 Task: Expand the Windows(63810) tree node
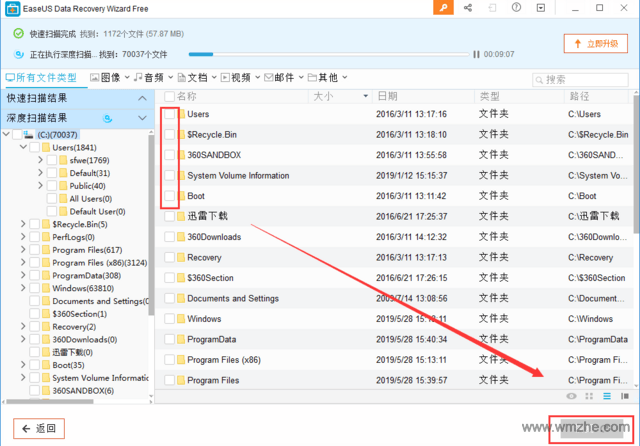(x=23, y=288)
